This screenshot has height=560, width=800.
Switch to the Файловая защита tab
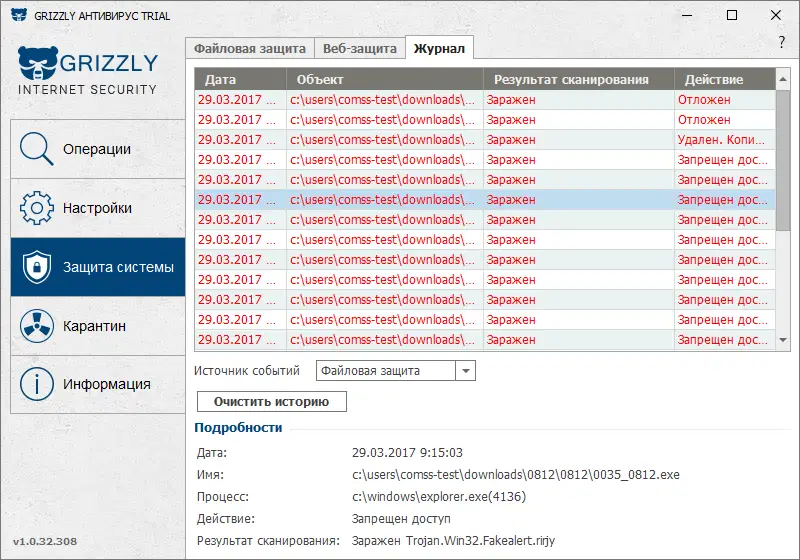pyautogui.click(x=250, y=48)
